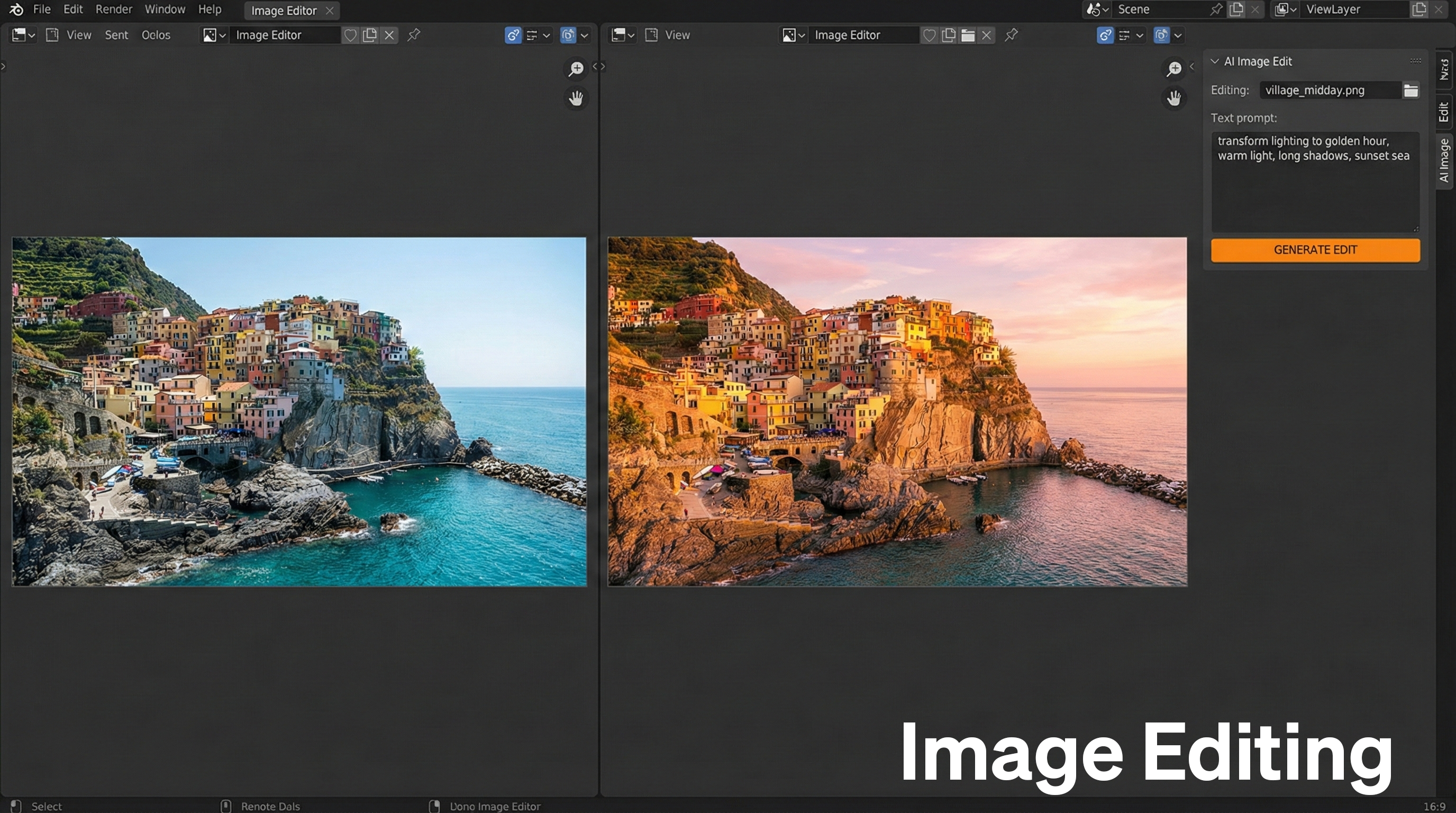Select the zoom magnifier icon in left viewport
This screenshot has height=813, width=1456.
click(x=576, y=69)
